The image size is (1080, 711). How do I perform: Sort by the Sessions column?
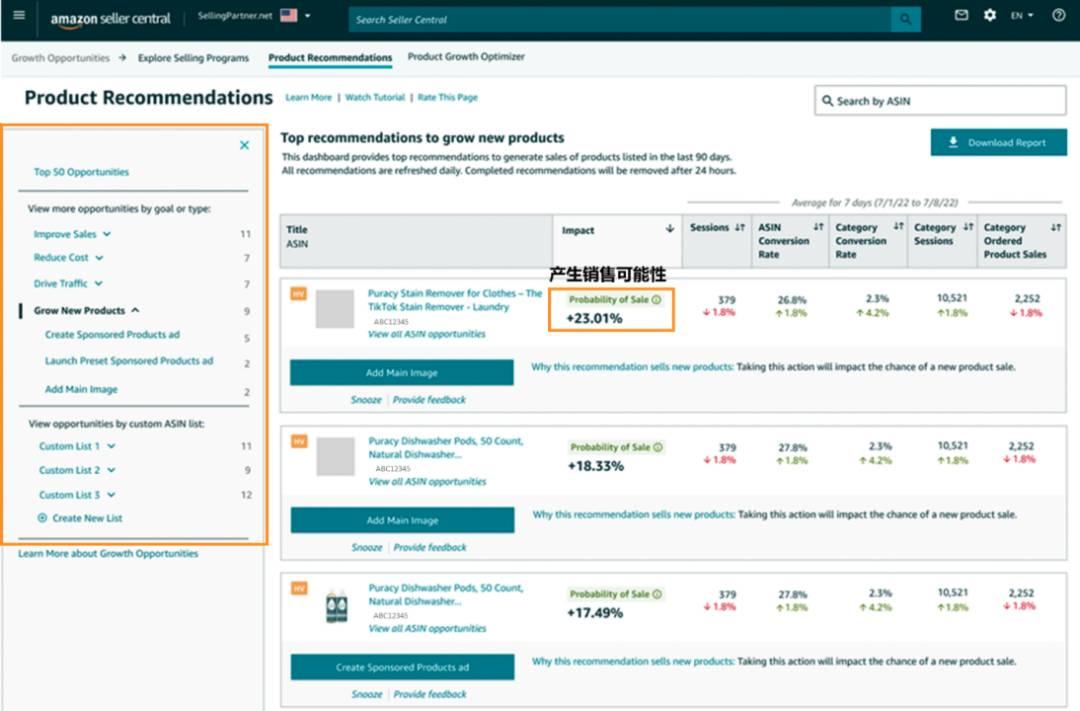click(x=739, y=227)
